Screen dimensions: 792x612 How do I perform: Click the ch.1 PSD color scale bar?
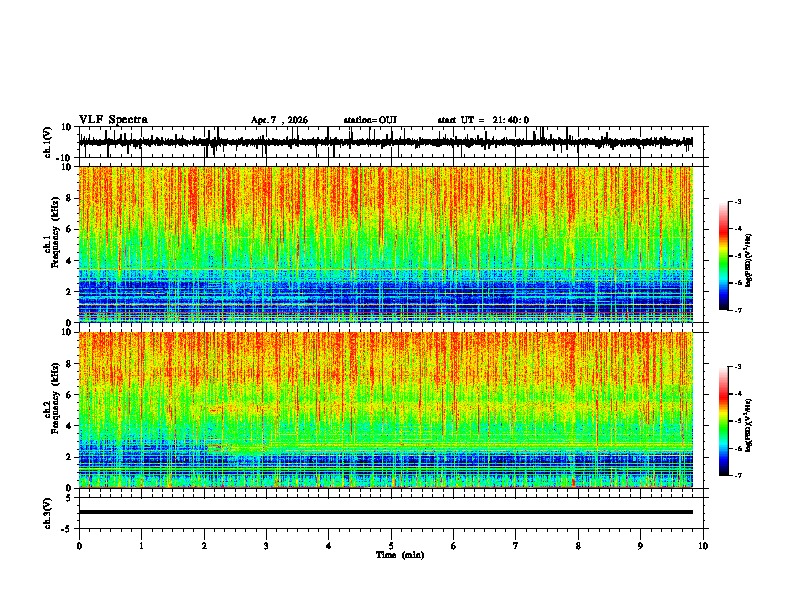point(724,256)
